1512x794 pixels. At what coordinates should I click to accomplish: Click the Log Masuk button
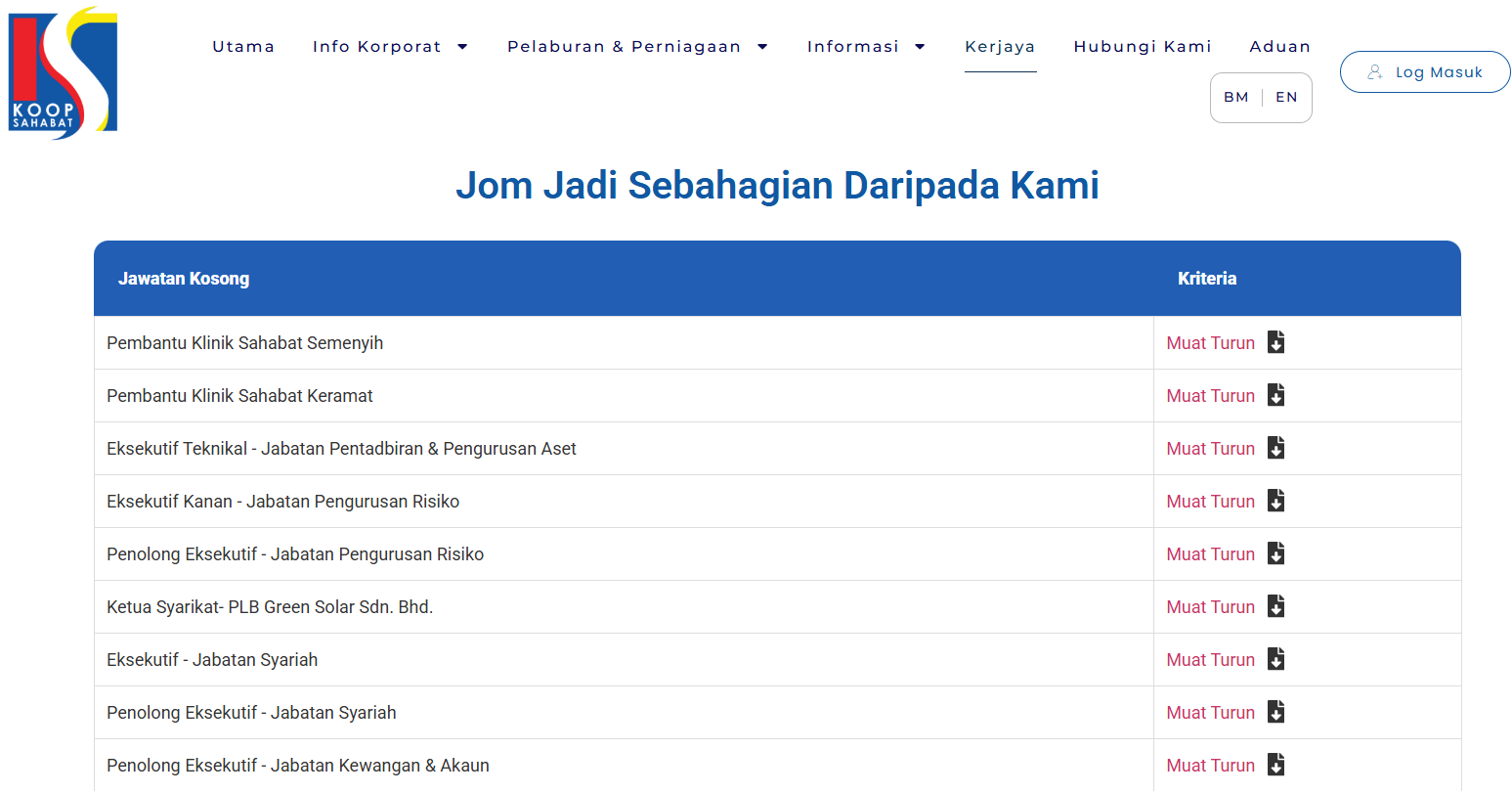click(x=1425, y=72)
